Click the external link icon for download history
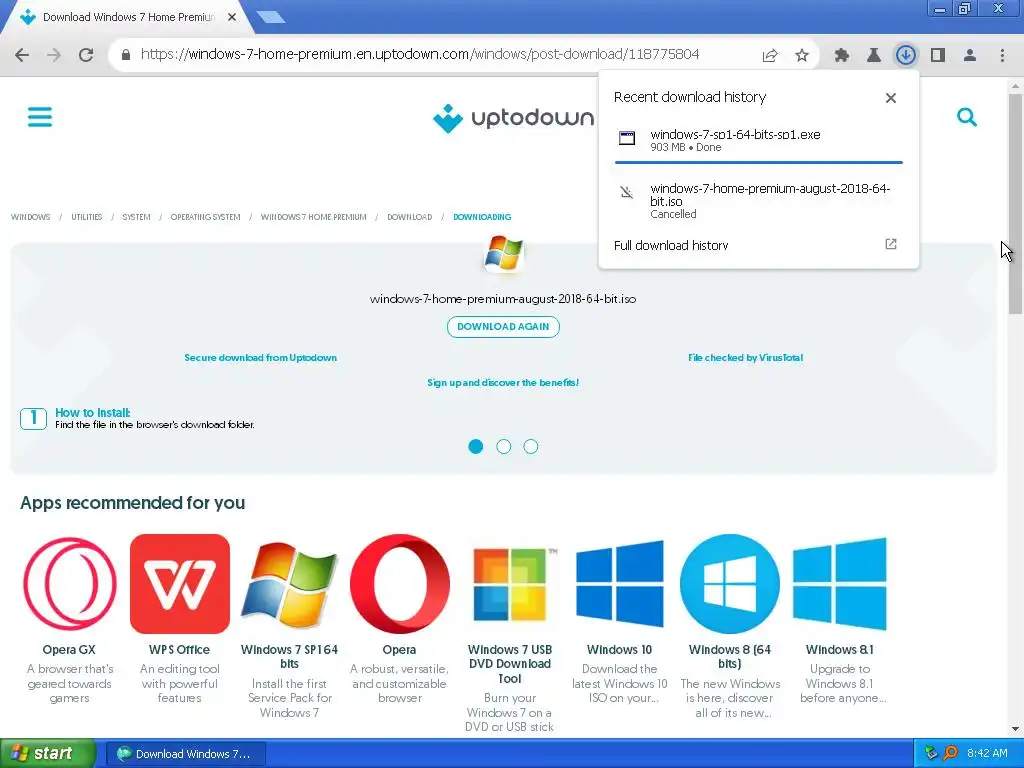 (x=891, y=244)
